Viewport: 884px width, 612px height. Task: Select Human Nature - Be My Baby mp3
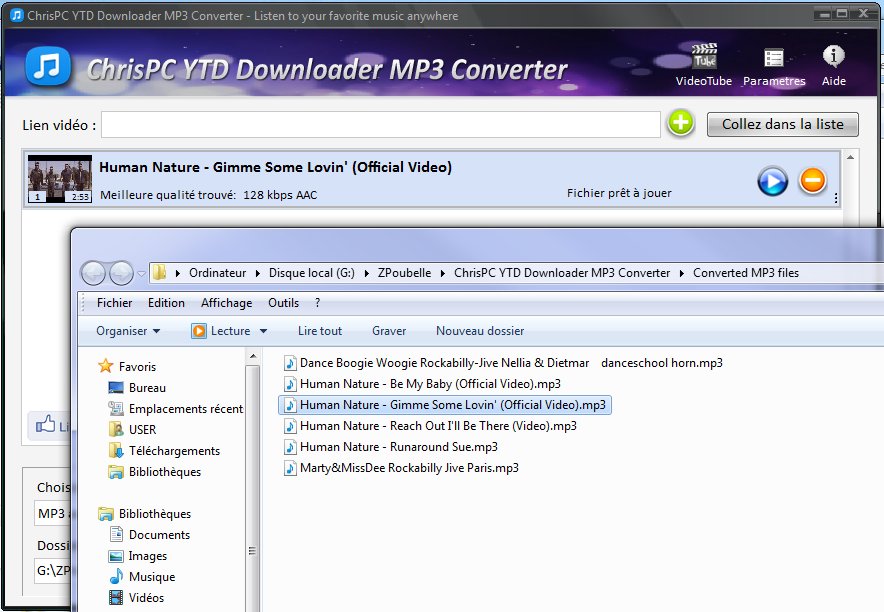[x=422, y=384]
